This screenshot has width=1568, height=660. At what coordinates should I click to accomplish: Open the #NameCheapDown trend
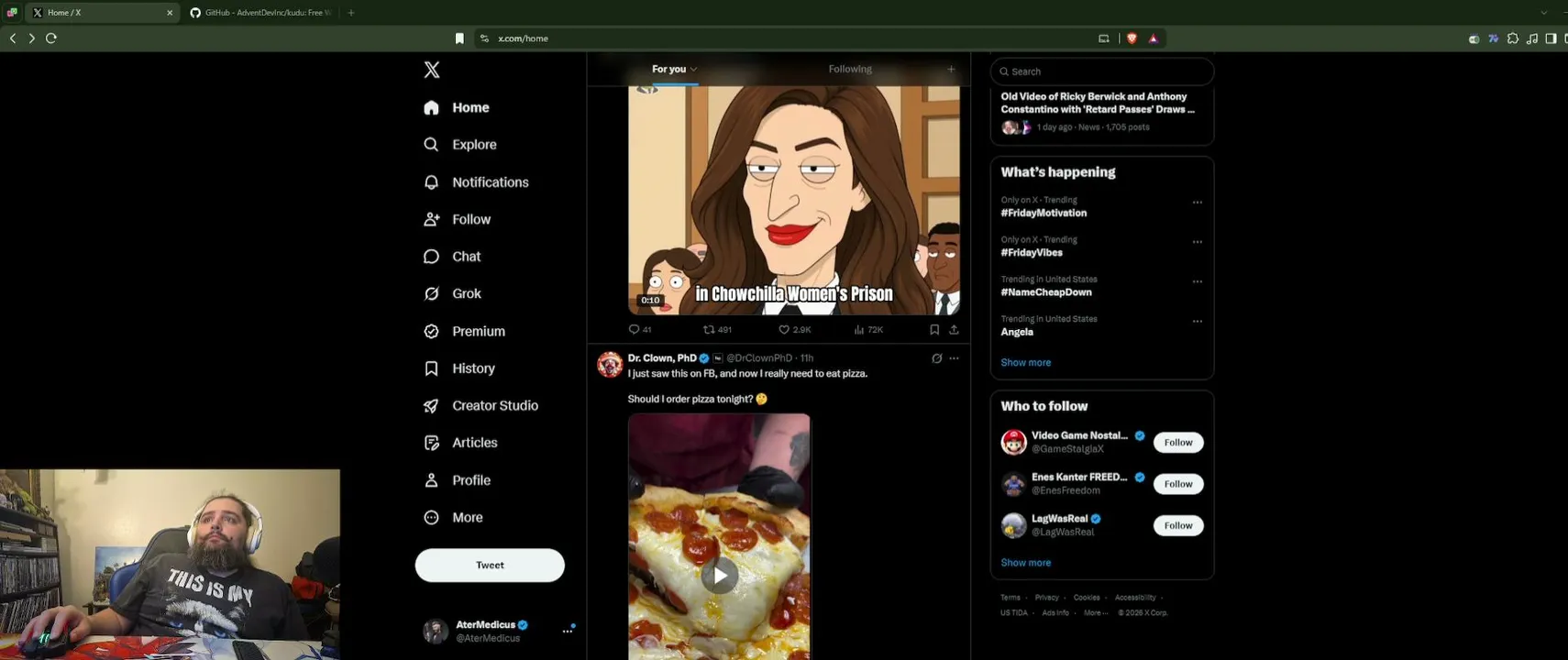coord(1046,292)
